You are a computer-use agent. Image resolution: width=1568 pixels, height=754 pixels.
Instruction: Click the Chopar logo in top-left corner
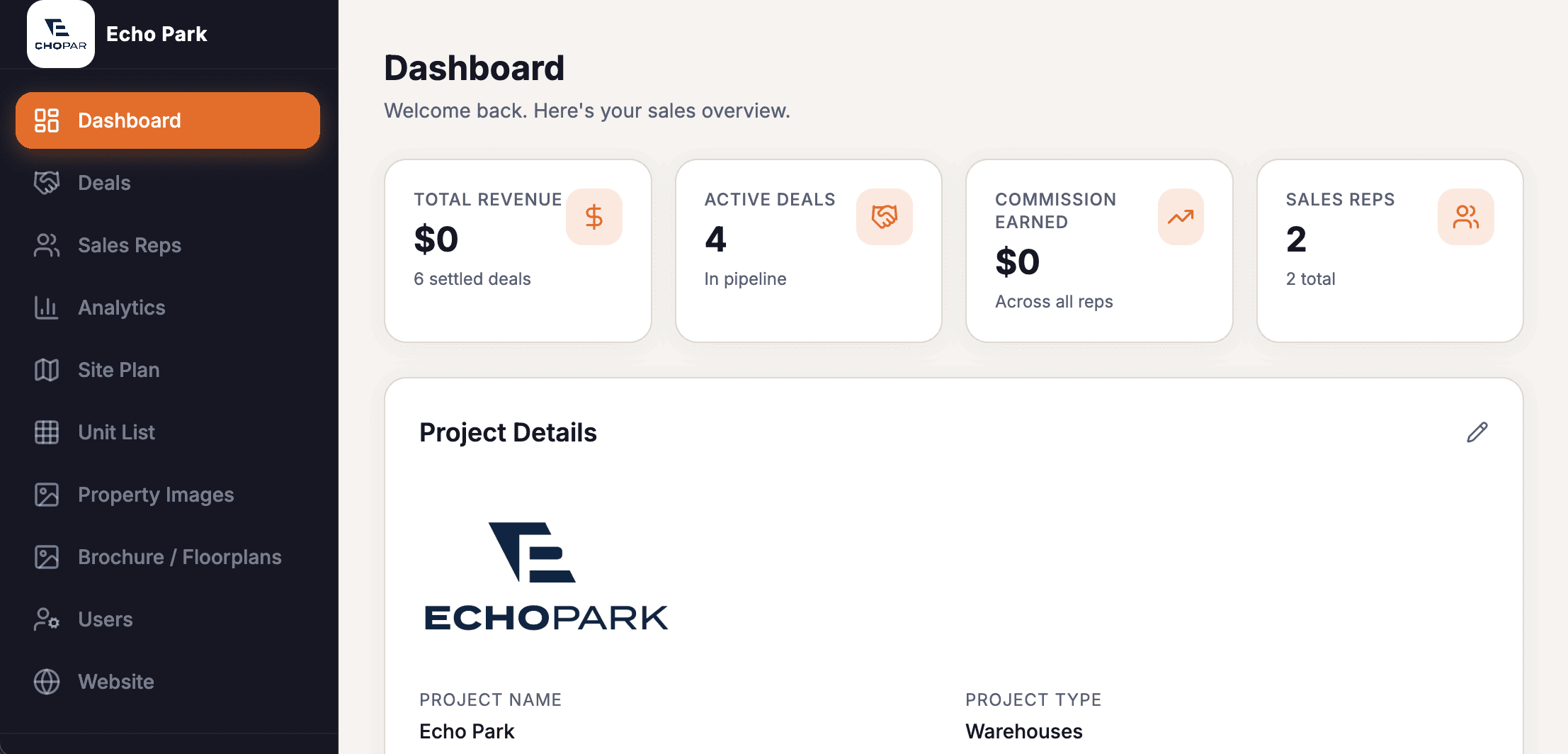click(60, 33)
